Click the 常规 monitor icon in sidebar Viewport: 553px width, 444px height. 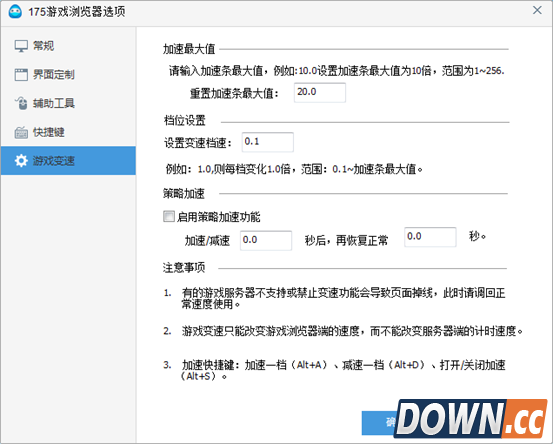coord(21,46)
